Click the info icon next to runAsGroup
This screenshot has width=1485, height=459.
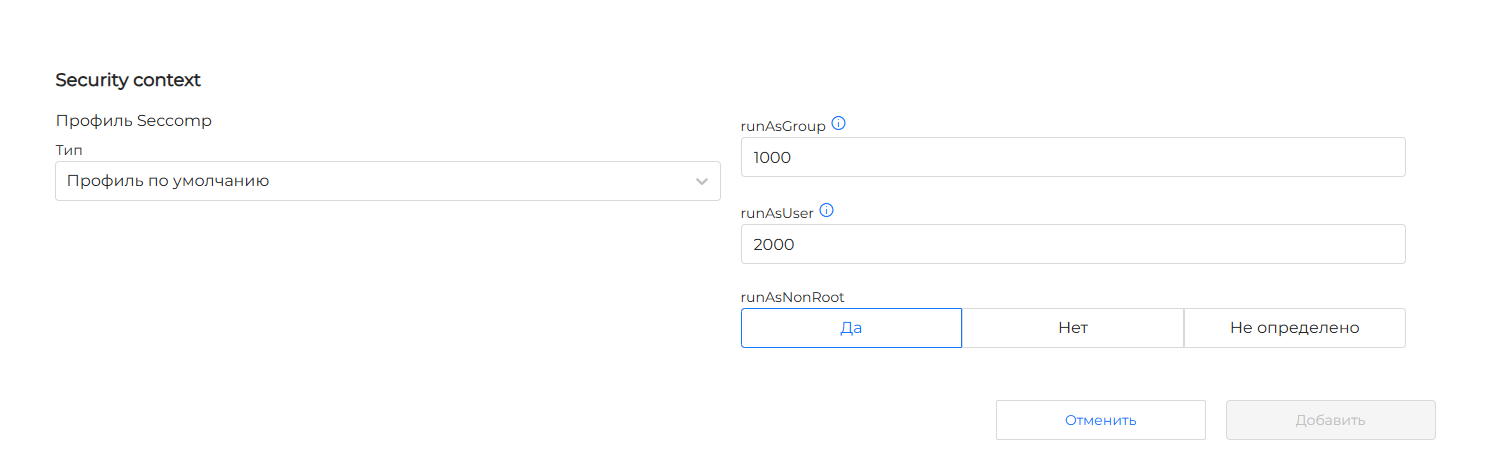tap(839, 125)
